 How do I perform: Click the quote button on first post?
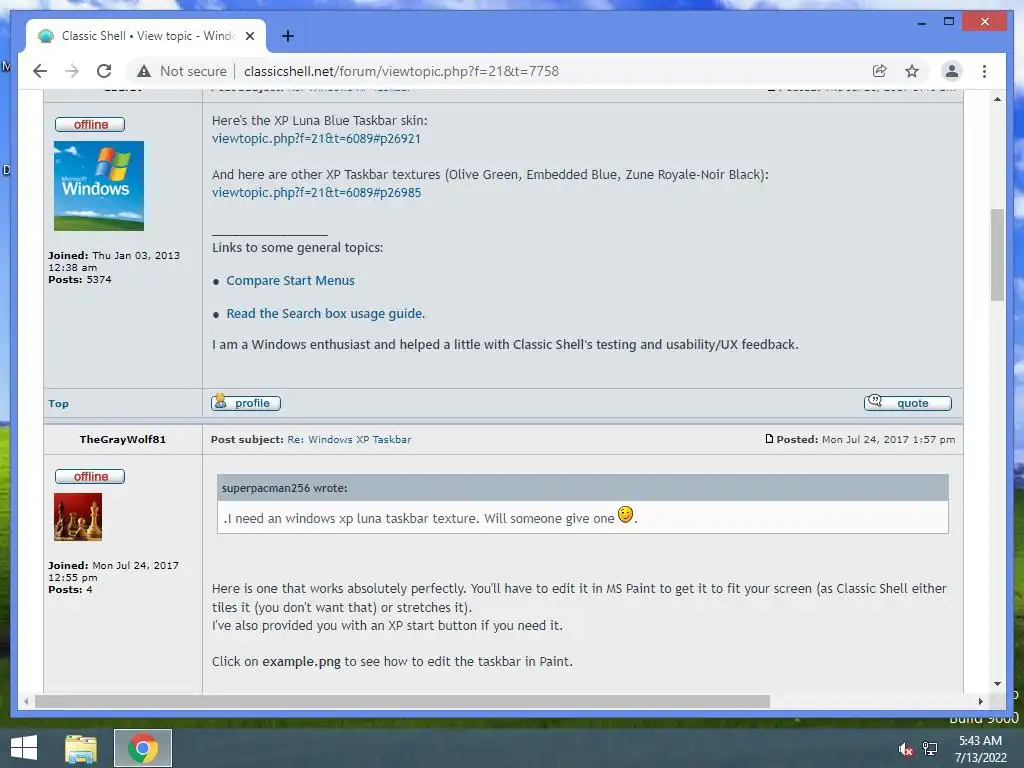coord(908,403)
